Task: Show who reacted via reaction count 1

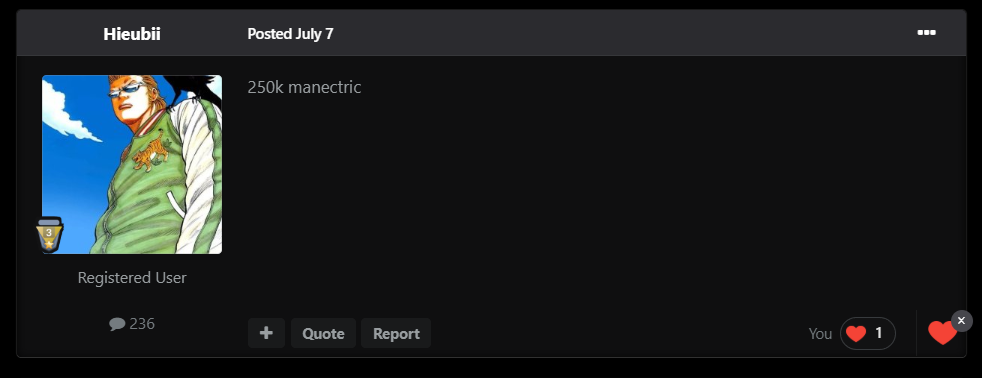Action: tap(879, 334)
